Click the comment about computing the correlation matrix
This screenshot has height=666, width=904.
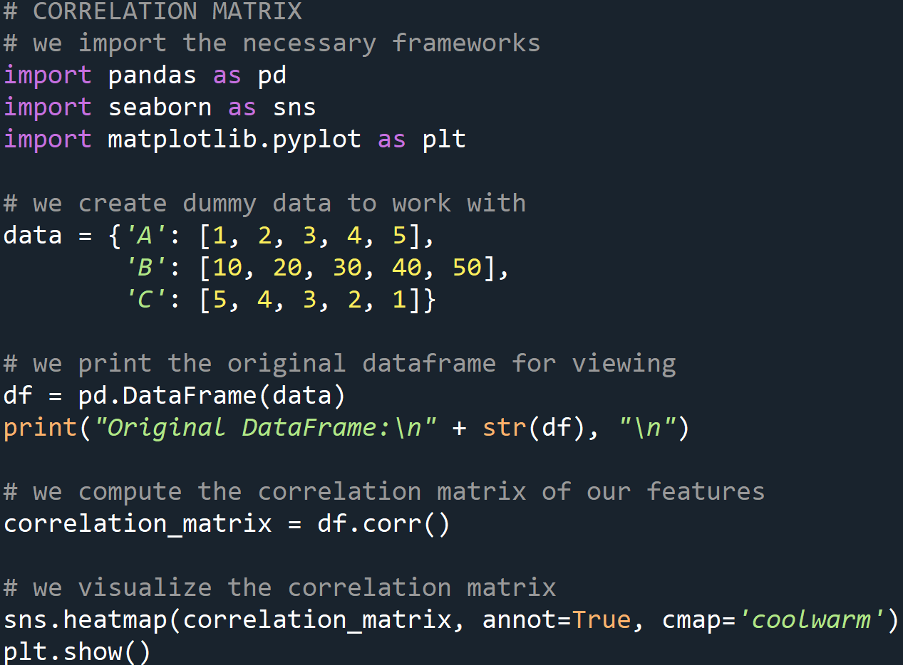[384, 492]
